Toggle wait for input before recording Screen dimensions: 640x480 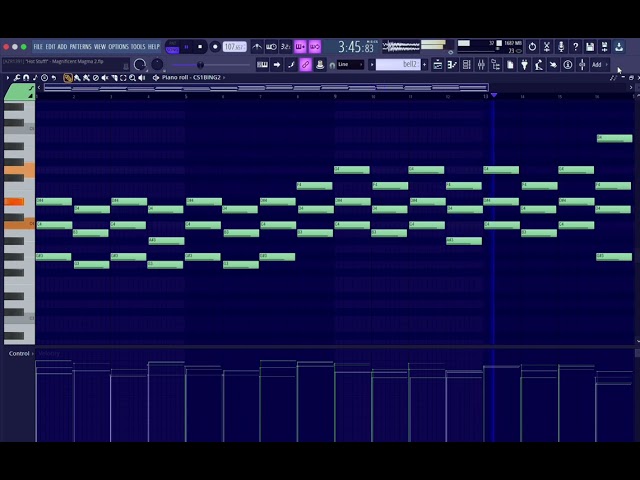click(271, 47)
